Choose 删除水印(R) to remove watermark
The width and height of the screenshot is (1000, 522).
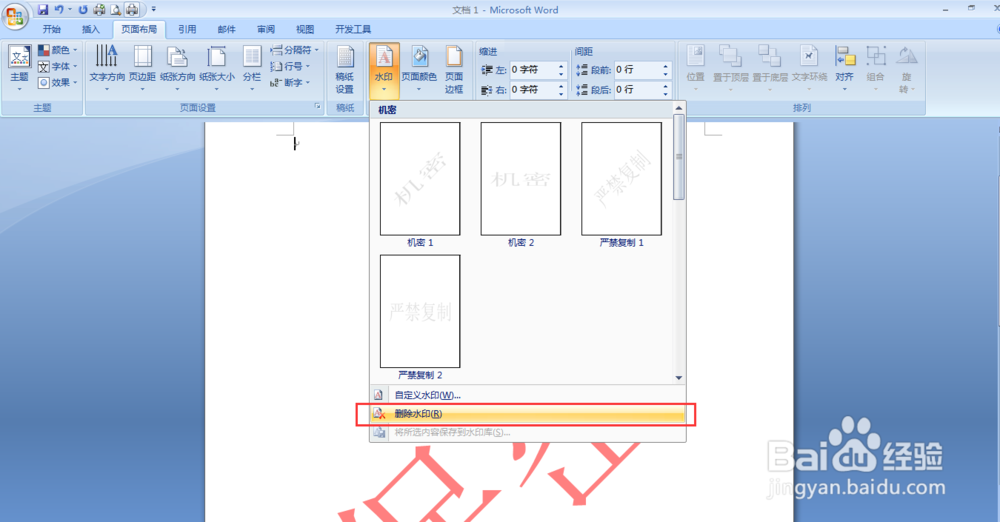527,414
